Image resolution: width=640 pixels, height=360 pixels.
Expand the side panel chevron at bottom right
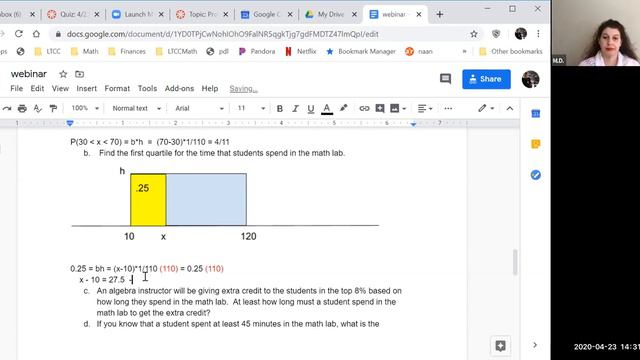[x=535, y=345]
